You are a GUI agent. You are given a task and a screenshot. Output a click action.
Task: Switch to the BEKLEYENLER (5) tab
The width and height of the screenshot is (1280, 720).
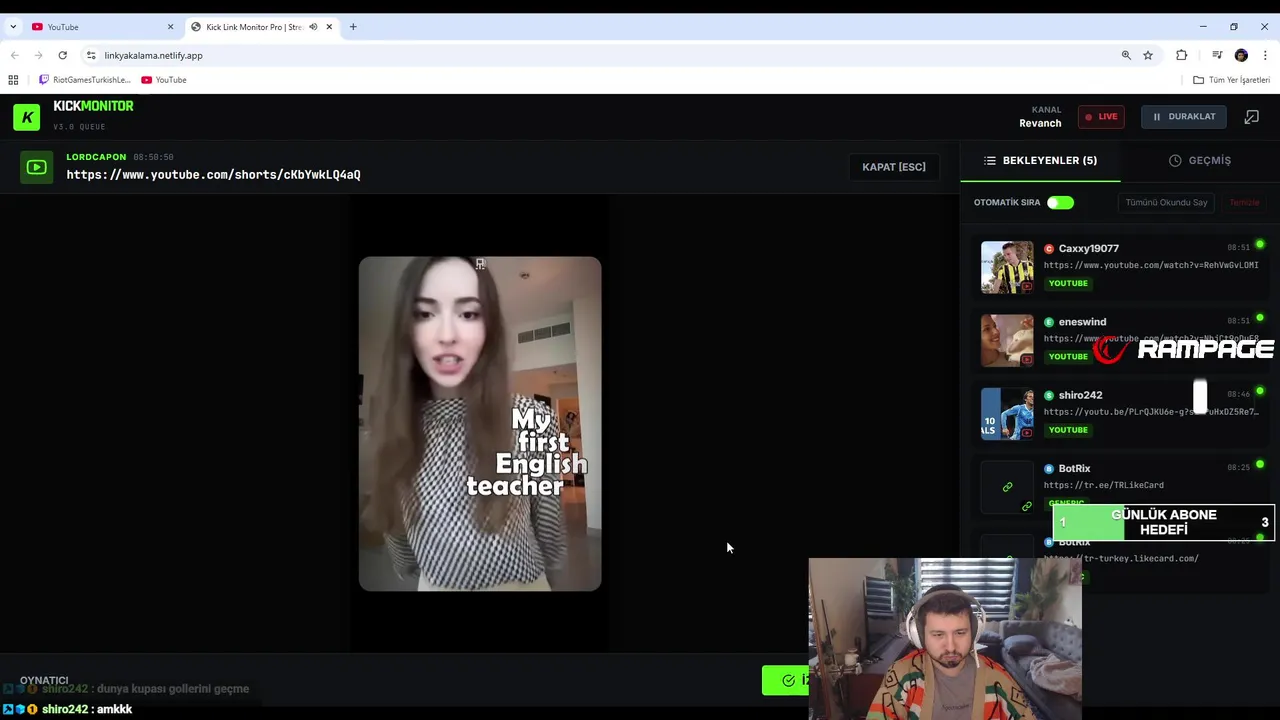click(1040, 160)
